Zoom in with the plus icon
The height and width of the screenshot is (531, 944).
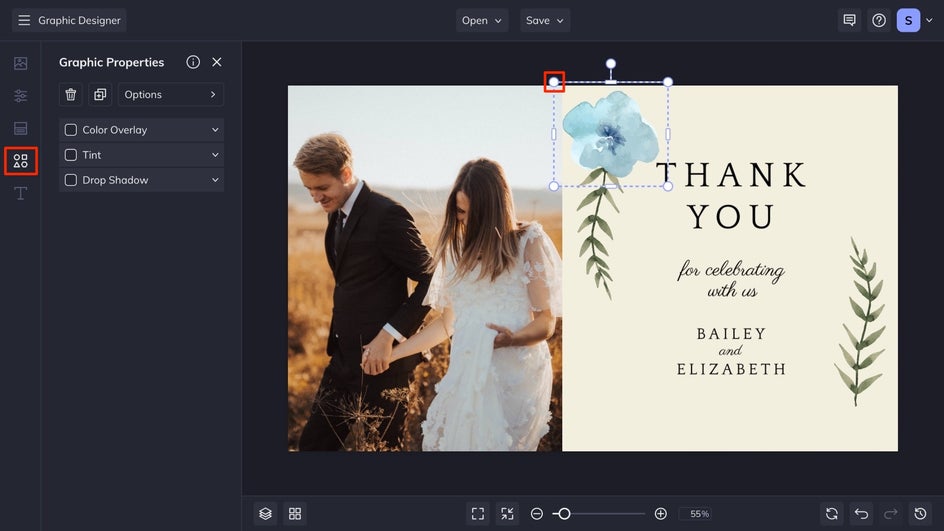click(660, 514)
